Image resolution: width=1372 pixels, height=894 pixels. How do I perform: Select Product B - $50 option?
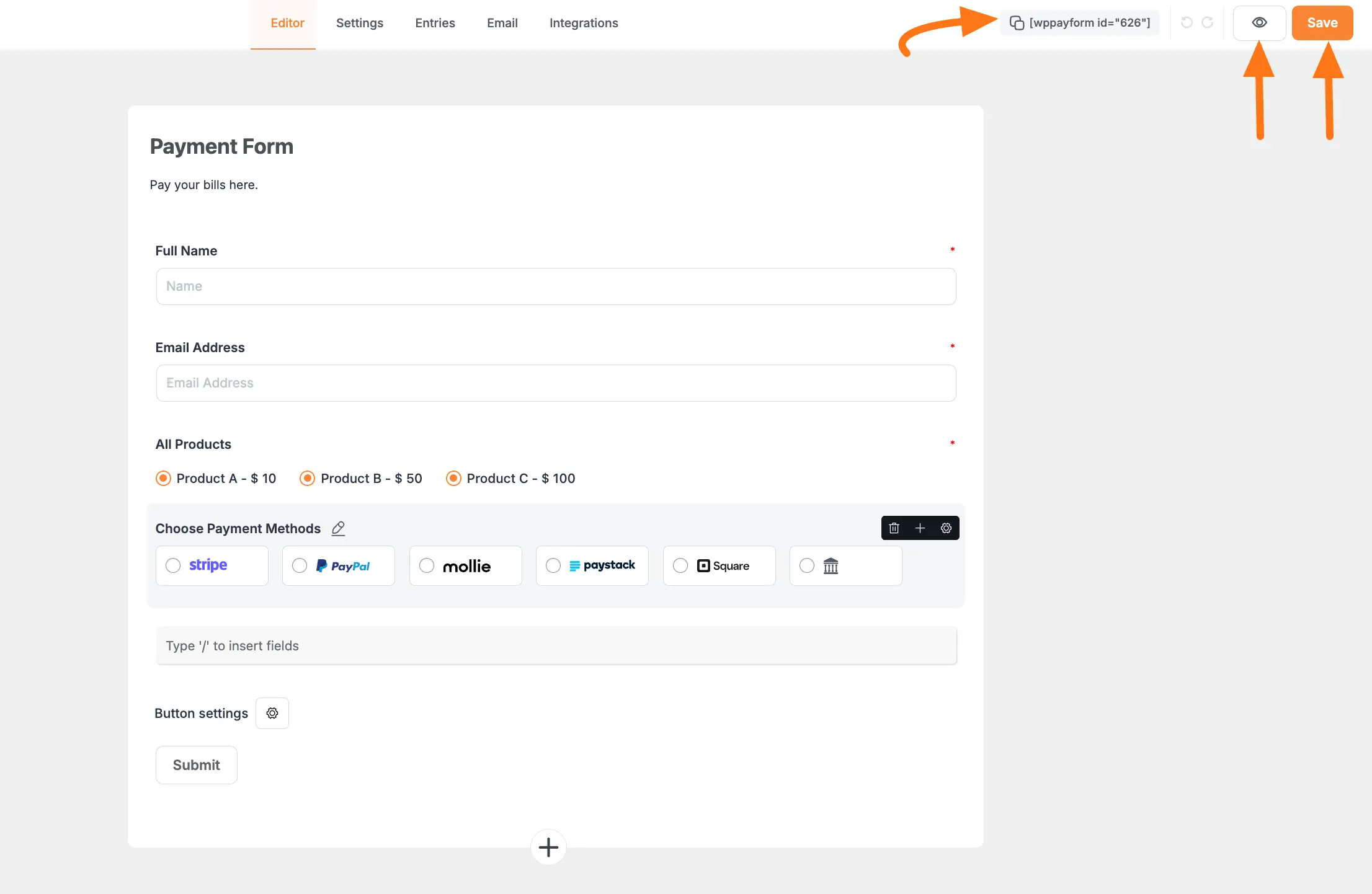point(307,478)
